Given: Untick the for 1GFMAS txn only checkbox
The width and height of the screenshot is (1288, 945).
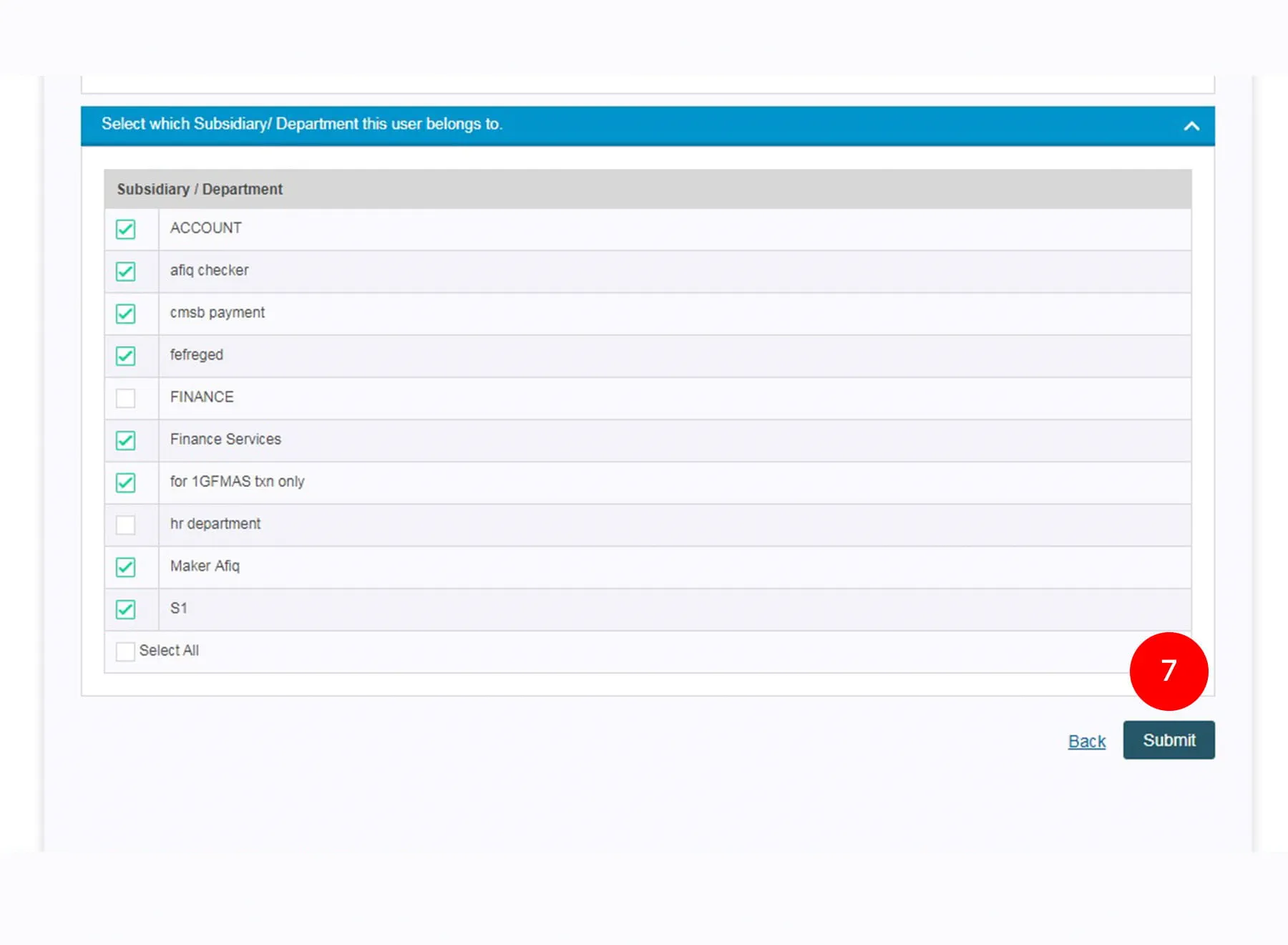Looking at the screenshot, I should click(x=125, y=483).
